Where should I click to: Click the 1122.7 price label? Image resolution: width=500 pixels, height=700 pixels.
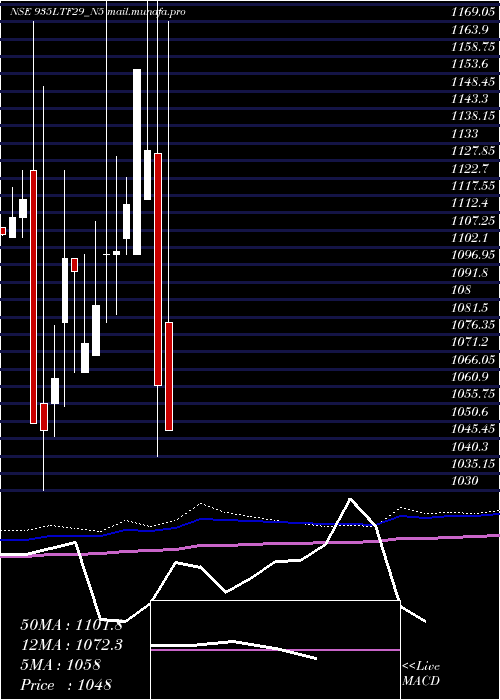(470, 169)
